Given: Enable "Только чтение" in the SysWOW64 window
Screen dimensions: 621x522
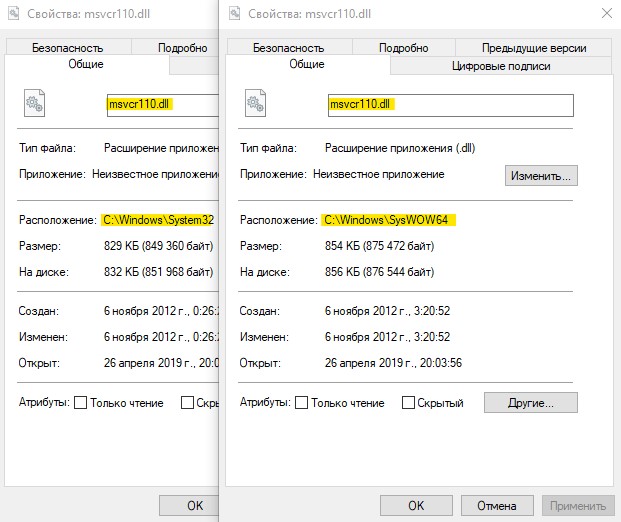Looking at the screenshot, I should 301,403.
